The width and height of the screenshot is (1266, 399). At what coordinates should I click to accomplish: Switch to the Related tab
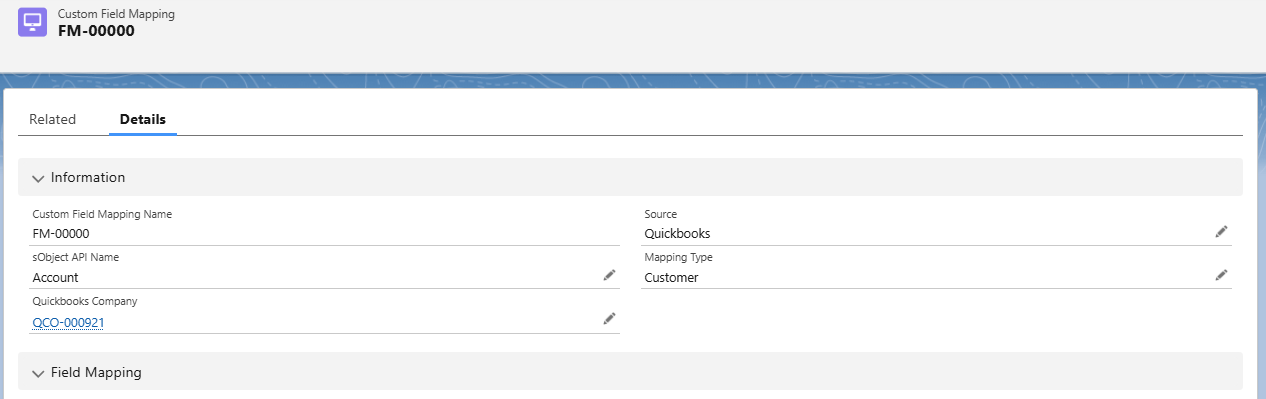point(52,119)
